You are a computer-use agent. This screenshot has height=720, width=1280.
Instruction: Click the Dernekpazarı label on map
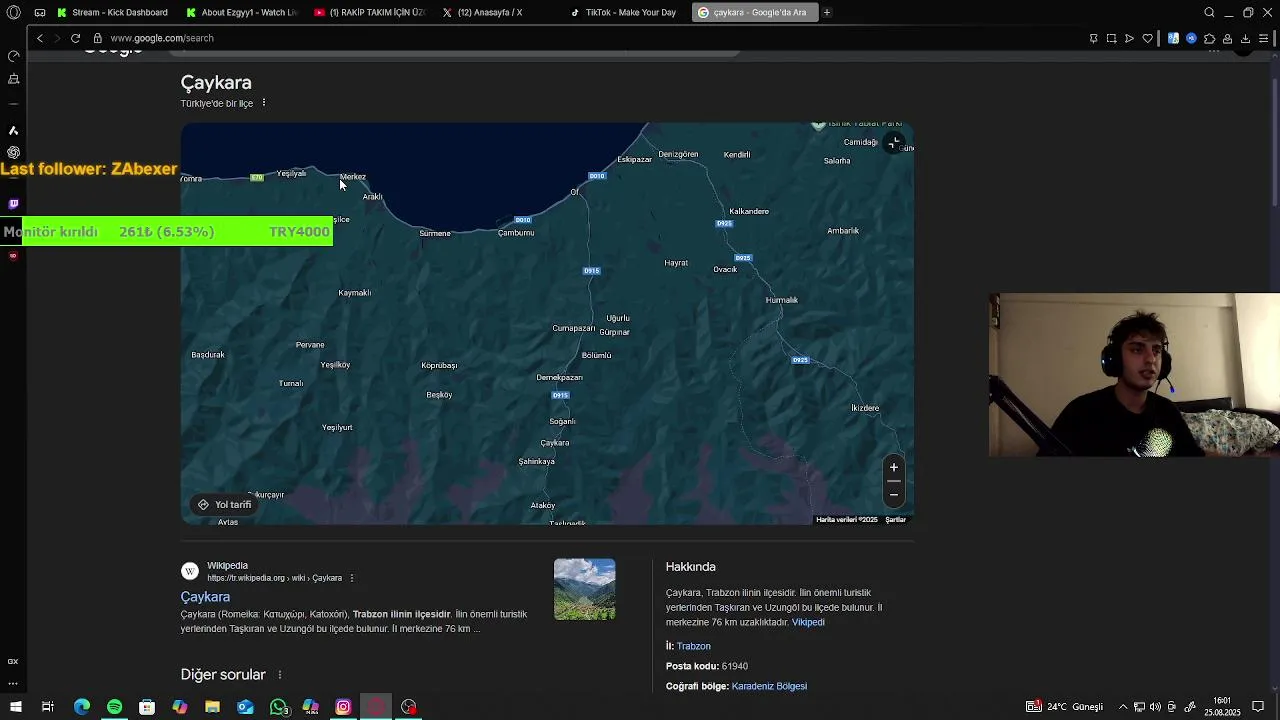coord(559,378)
